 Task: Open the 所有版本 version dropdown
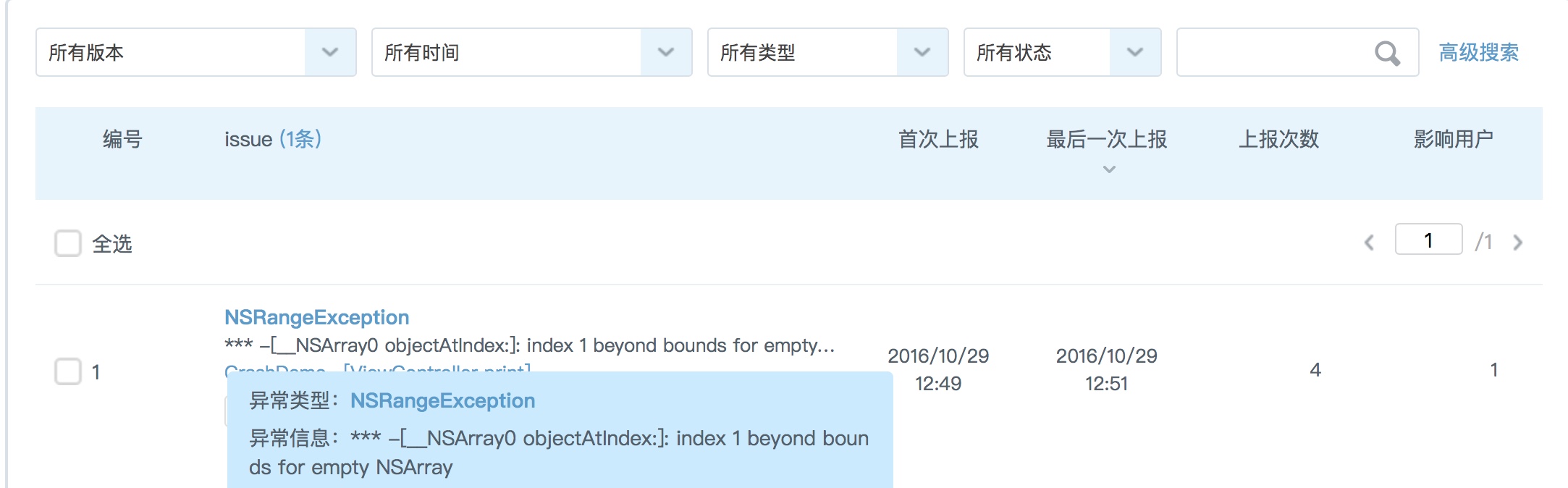330,52
